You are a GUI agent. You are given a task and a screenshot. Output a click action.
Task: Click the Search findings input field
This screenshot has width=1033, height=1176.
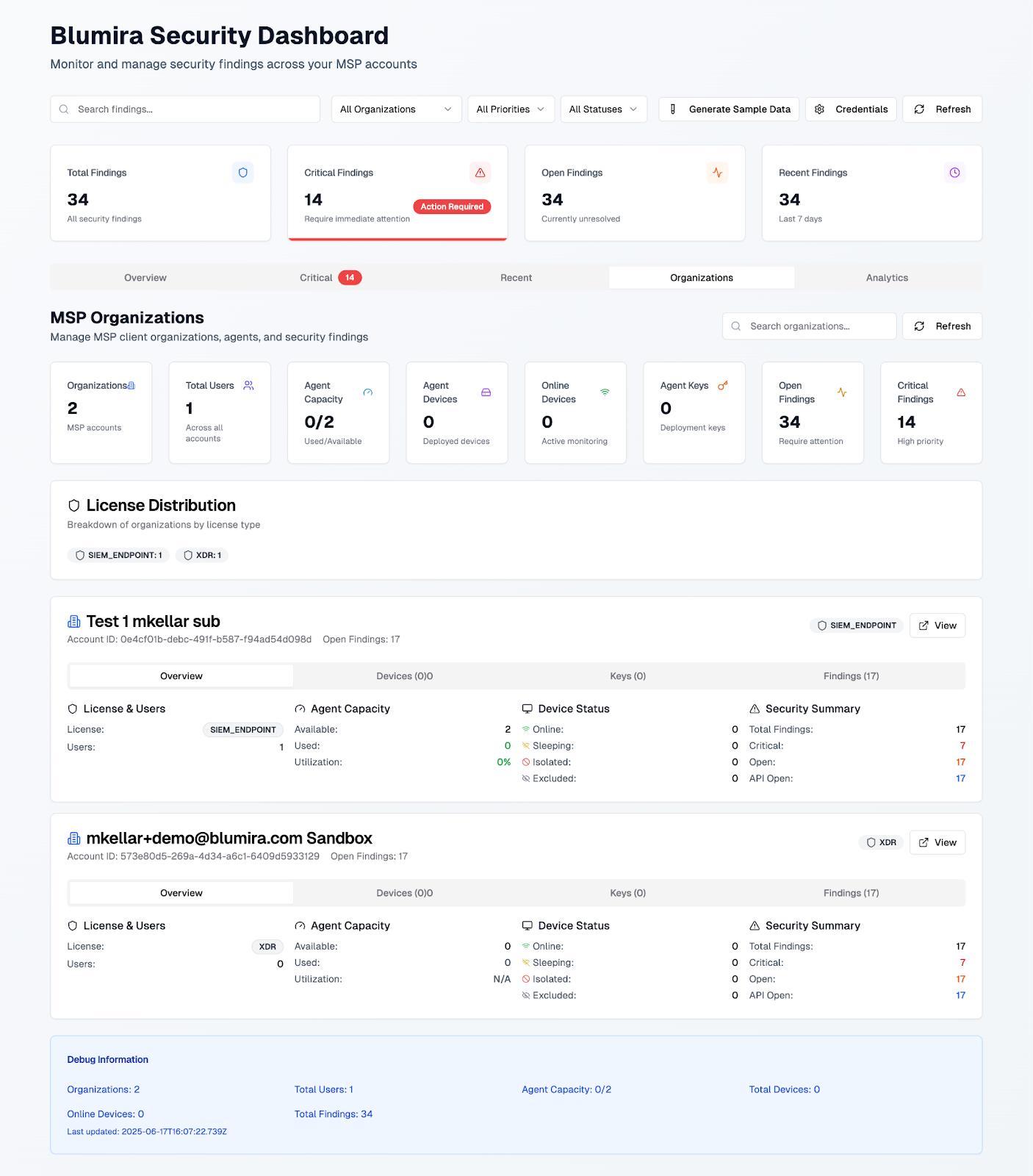(x=185, y=110)
